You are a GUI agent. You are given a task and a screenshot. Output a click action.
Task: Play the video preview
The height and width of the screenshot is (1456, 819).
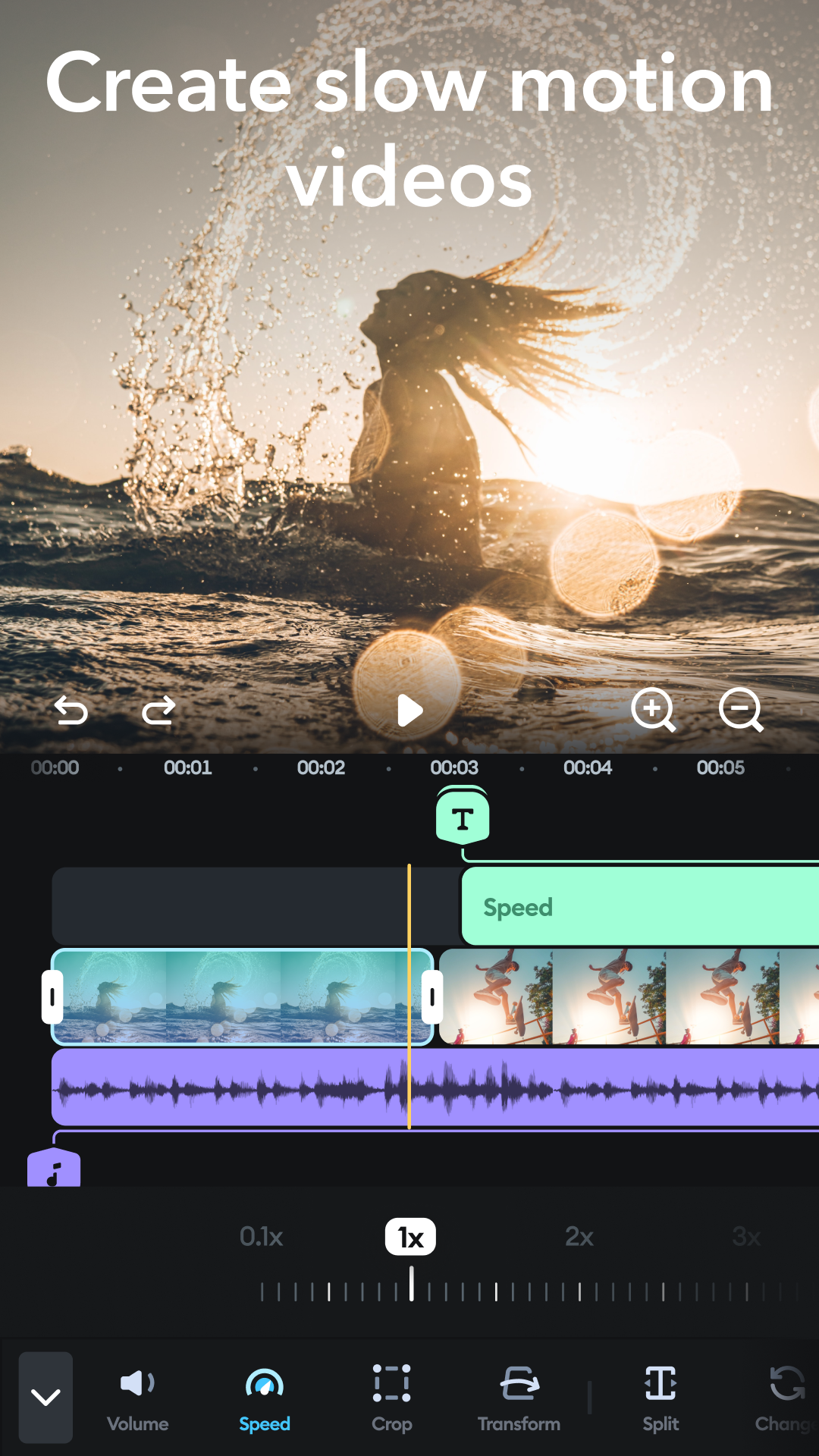coord(409,711)
